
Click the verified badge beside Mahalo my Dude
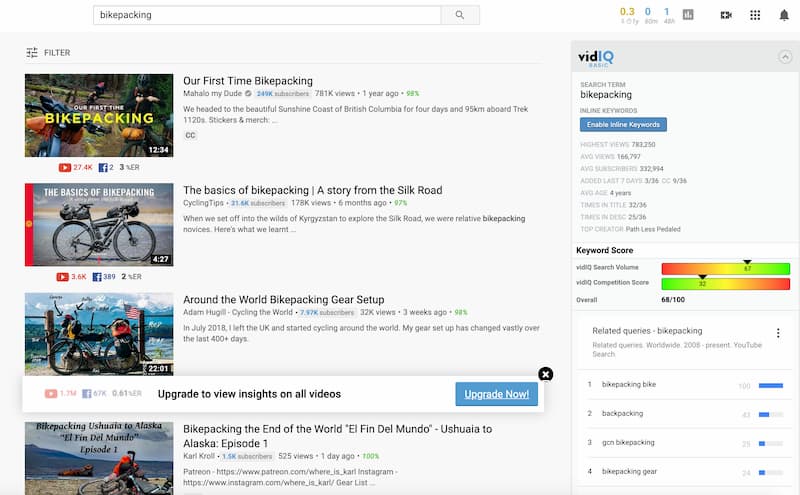pyautogui.click(x=248, y=93)
